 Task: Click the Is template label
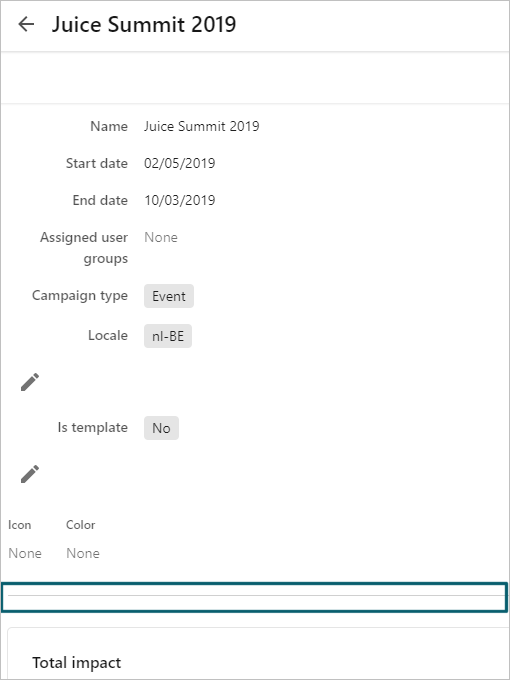point(93,428)
